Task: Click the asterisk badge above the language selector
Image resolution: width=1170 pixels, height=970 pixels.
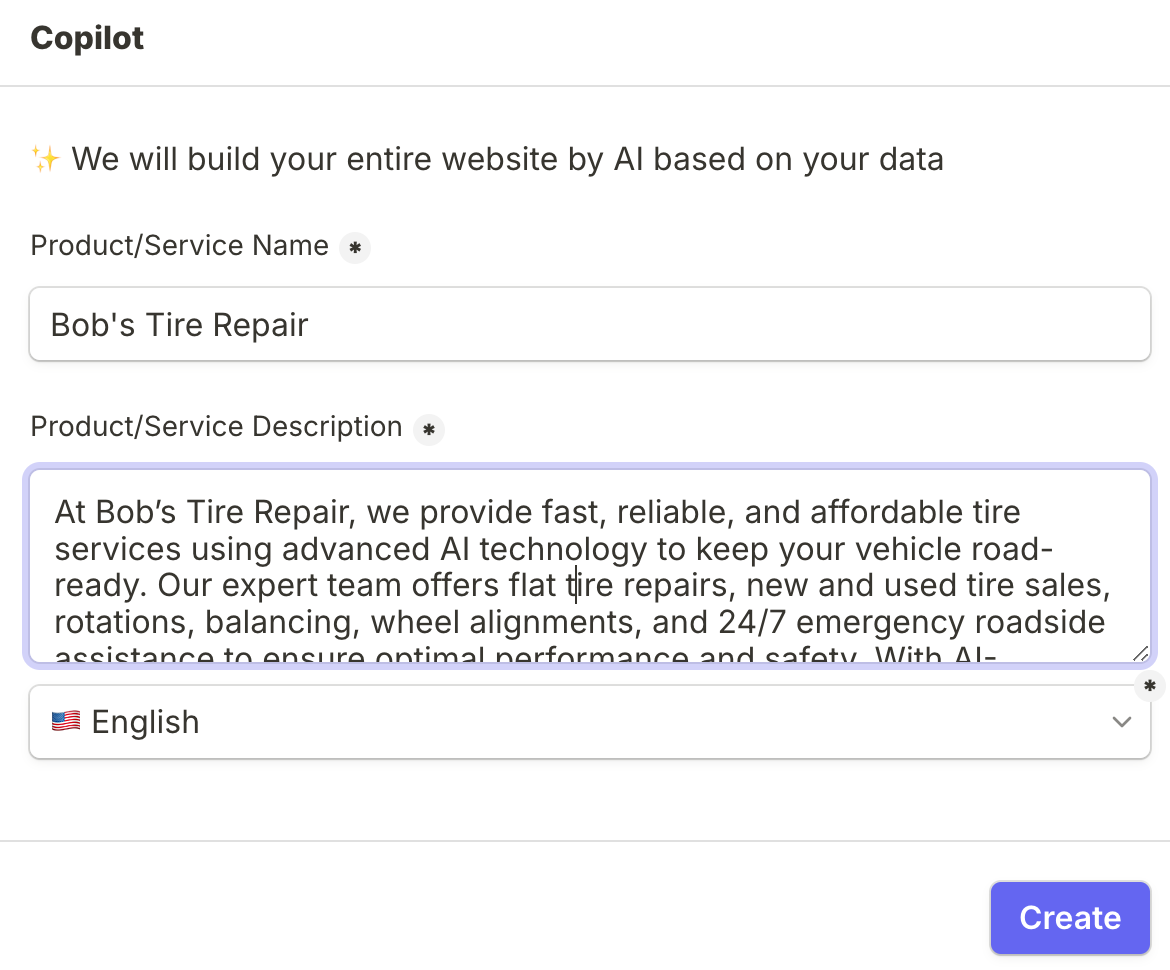Action: click(1150, 686)
